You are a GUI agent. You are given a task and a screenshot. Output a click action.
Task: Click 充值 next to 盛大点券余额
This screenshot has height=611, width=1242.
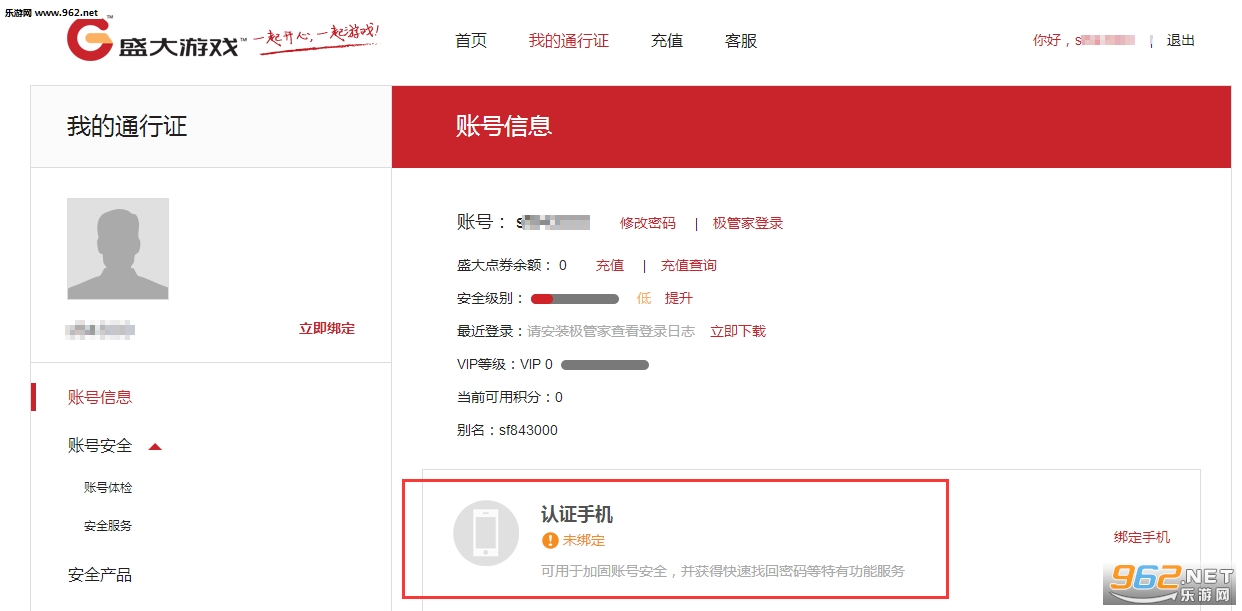[610, 265]
